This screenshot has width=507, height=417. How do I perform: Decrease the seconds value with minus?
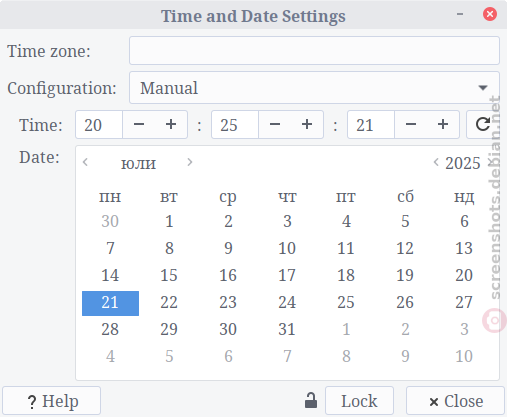click(x=411, y=125)
